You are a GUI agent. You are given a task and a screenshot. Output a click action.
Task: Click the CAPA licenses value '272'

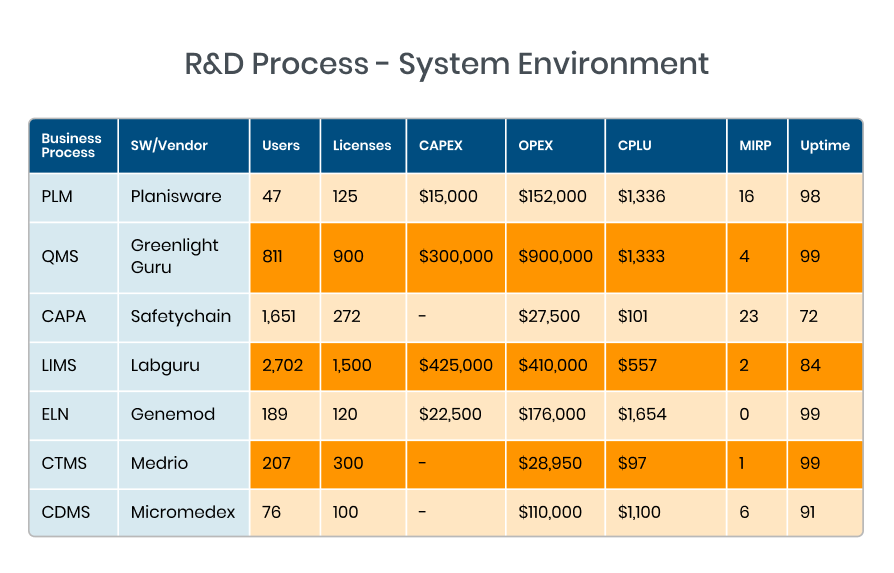tap(347, 316)
